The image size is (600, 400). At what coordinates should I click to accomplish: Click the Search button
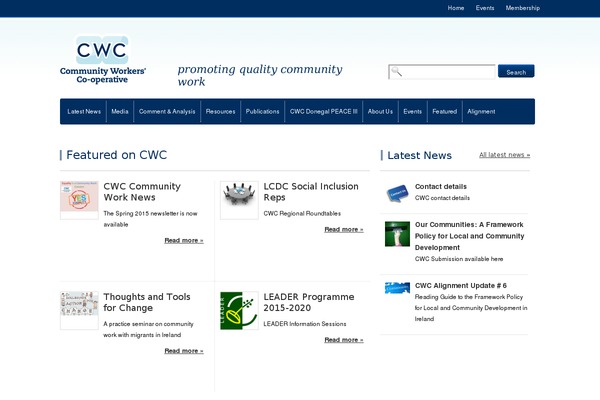pyautogui.click(x=516, y=71)
